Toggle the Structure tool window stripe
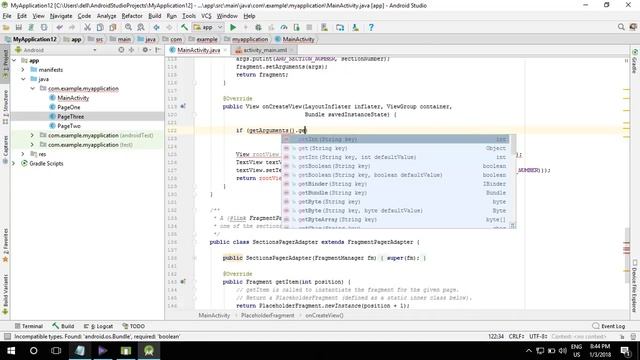Viewport: 640px width, 360px height. click(x=5, y=107)
